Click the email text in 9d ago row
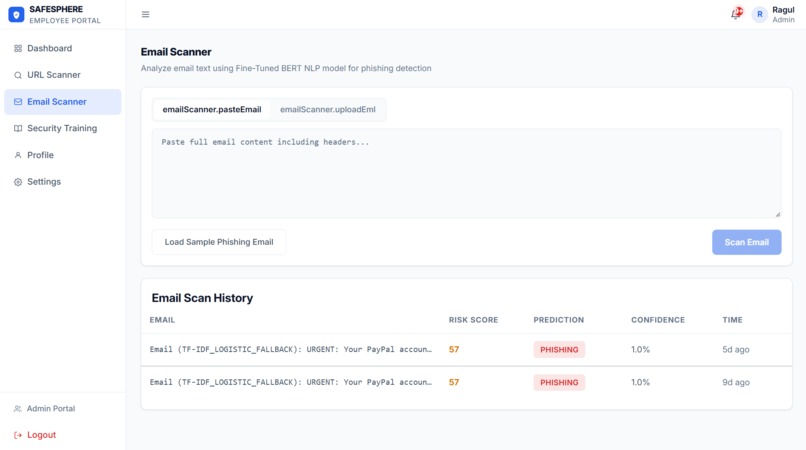Viewport: 806px width, 450px height. (x=291, y=383)
